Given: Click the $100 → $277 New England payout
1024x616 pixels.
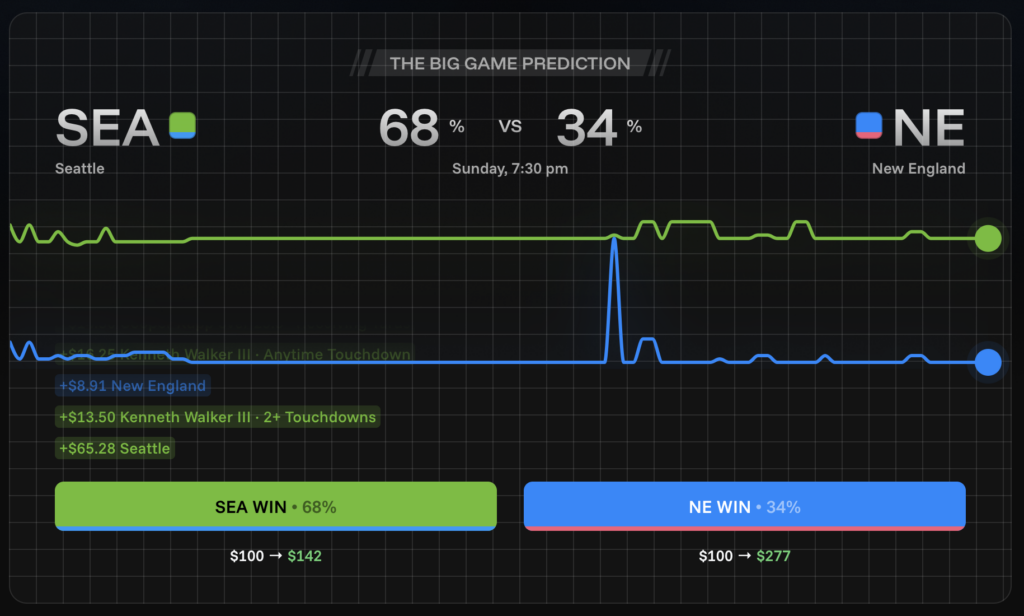Looking at the screenshot, I should click(x=744, y=556).
